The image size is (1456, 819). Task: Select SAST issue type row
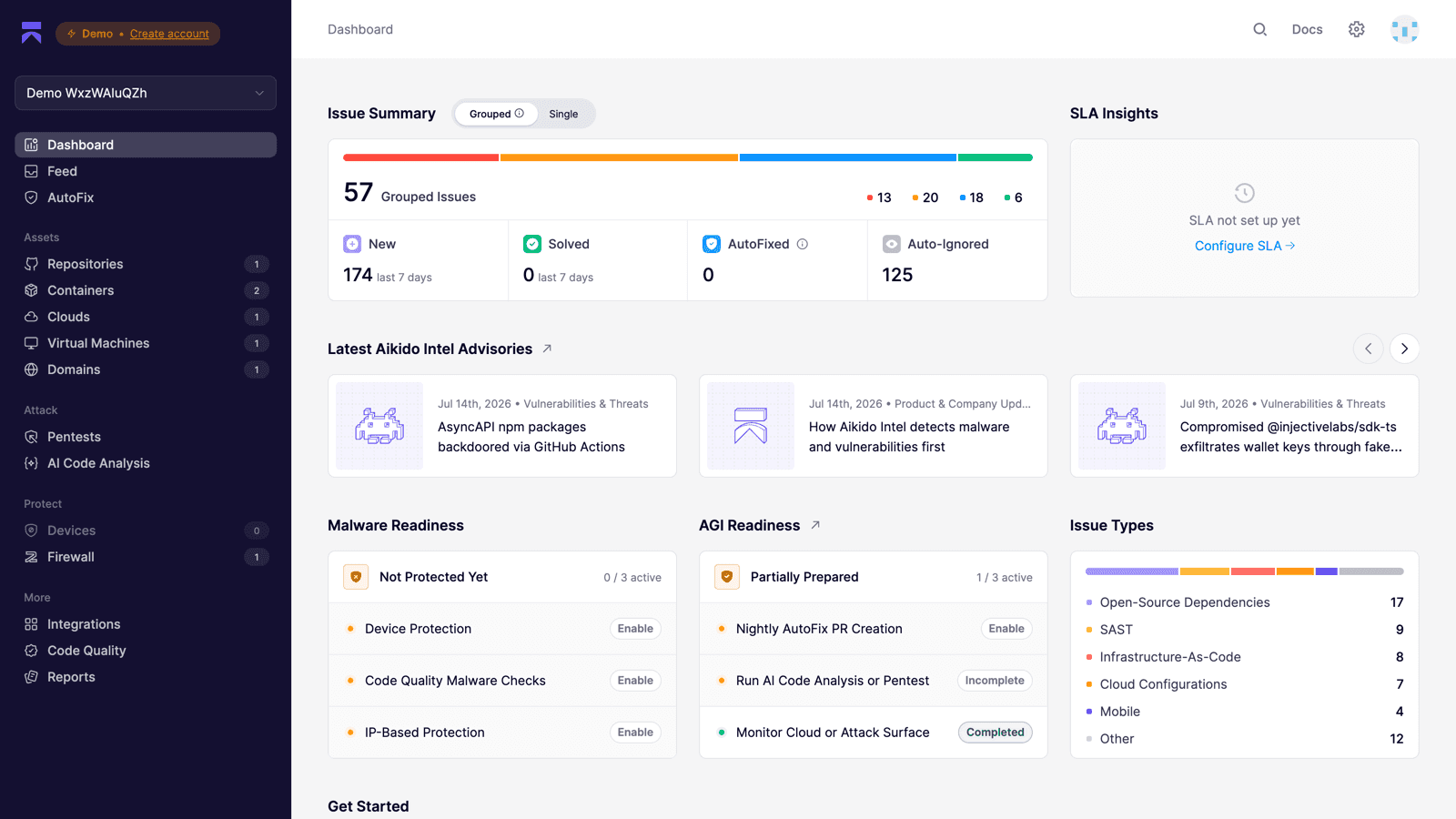pyautogui.click(x=1245, y=630)
